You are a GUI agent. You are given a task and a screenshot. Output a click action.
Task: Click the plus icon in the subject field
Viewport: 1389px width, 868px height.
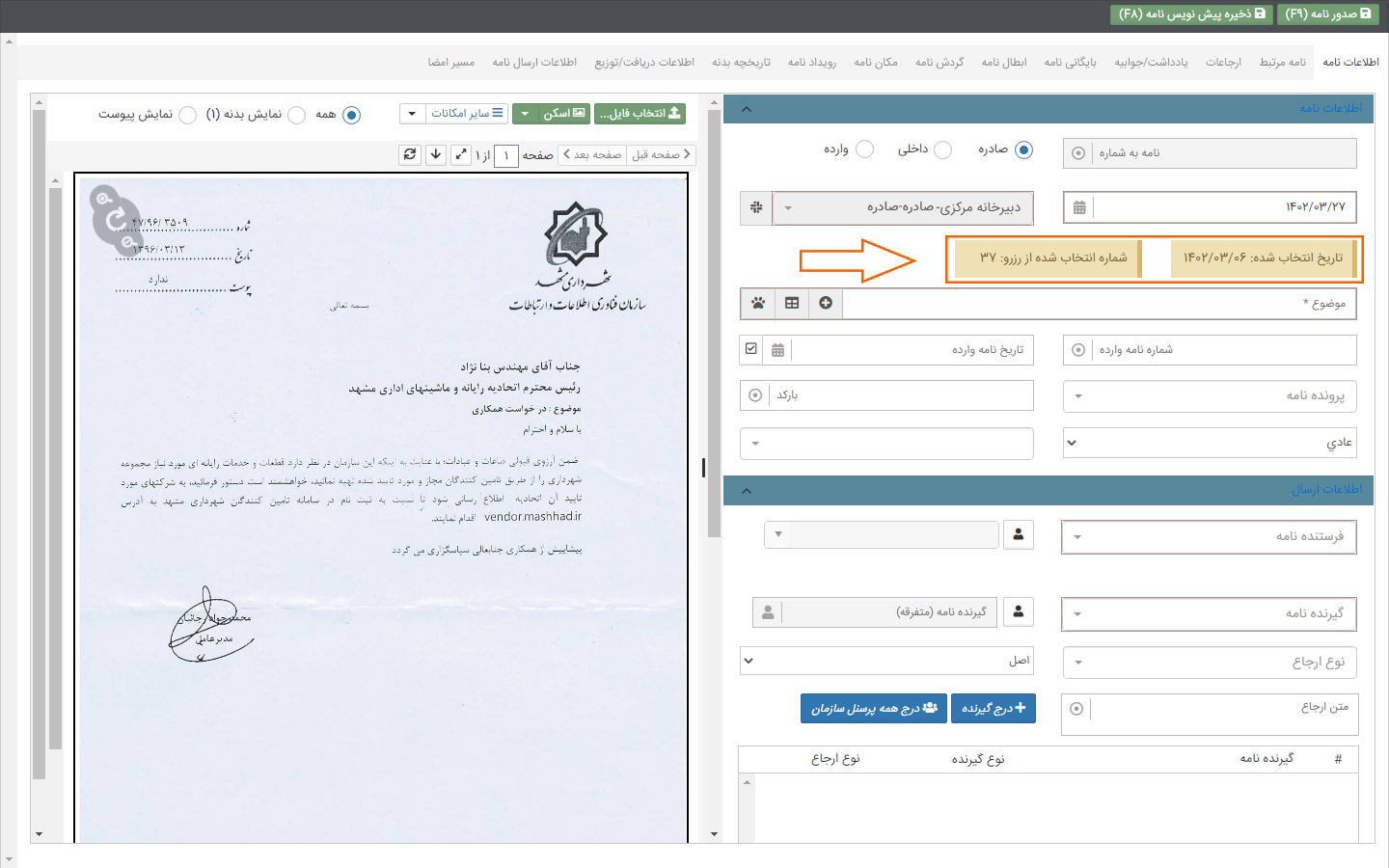coord(826,303)
